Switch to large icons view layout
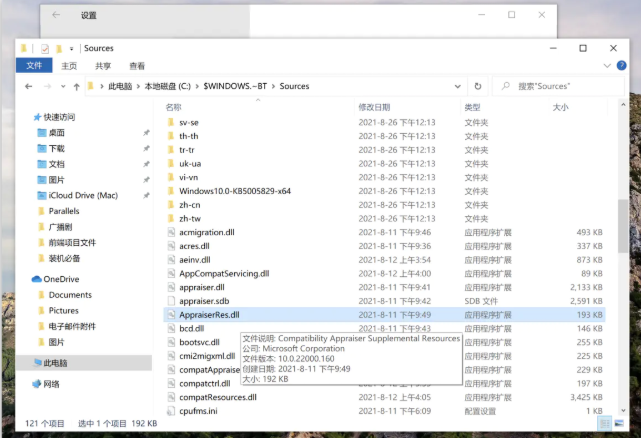 coord(619,424)
